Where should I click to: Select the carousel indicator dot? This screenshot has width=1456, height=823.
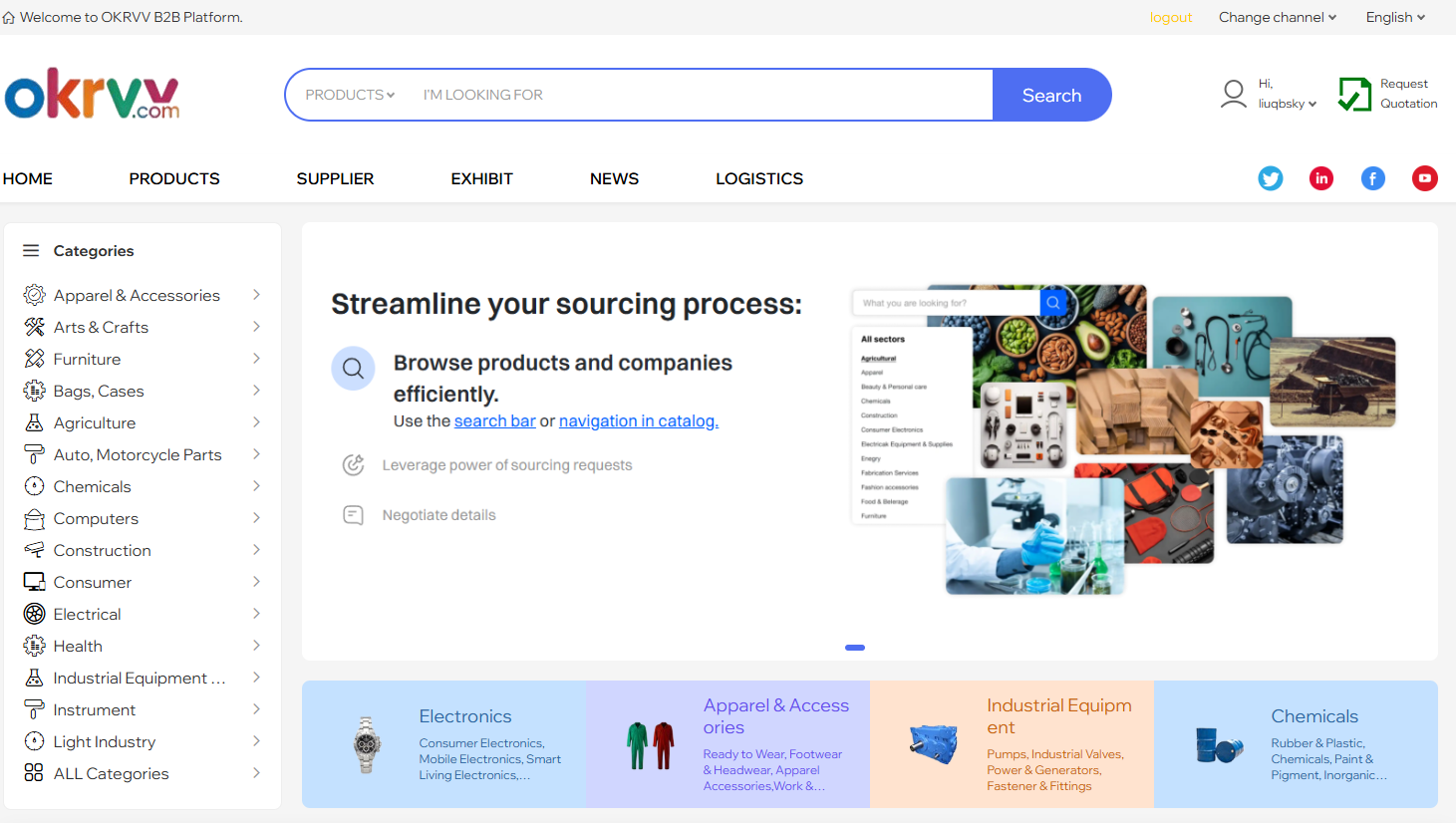(x=854, y=648)
